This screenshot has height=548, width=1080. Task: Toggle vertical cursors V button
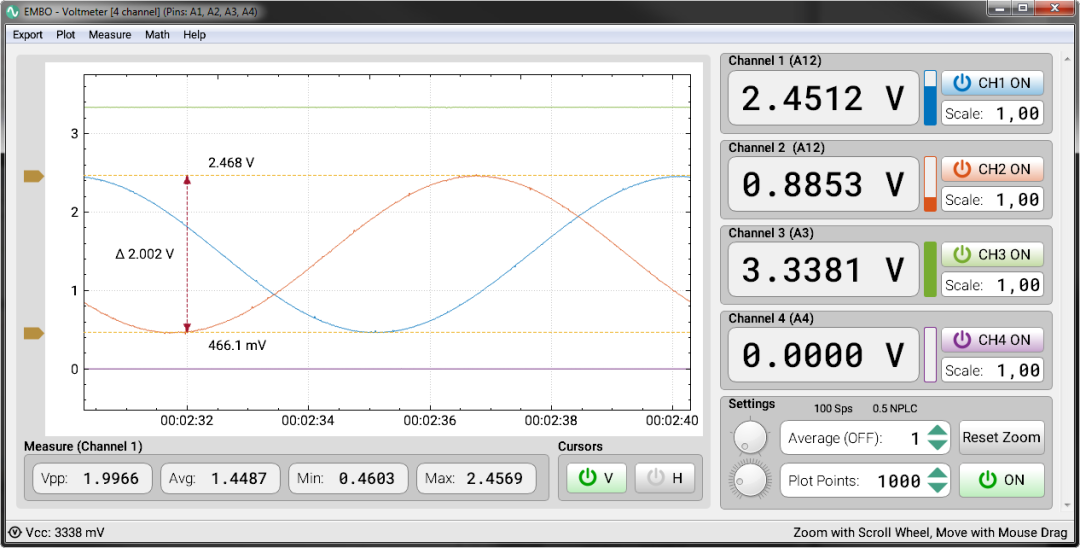pyautogui.click(x=596, y=478)
